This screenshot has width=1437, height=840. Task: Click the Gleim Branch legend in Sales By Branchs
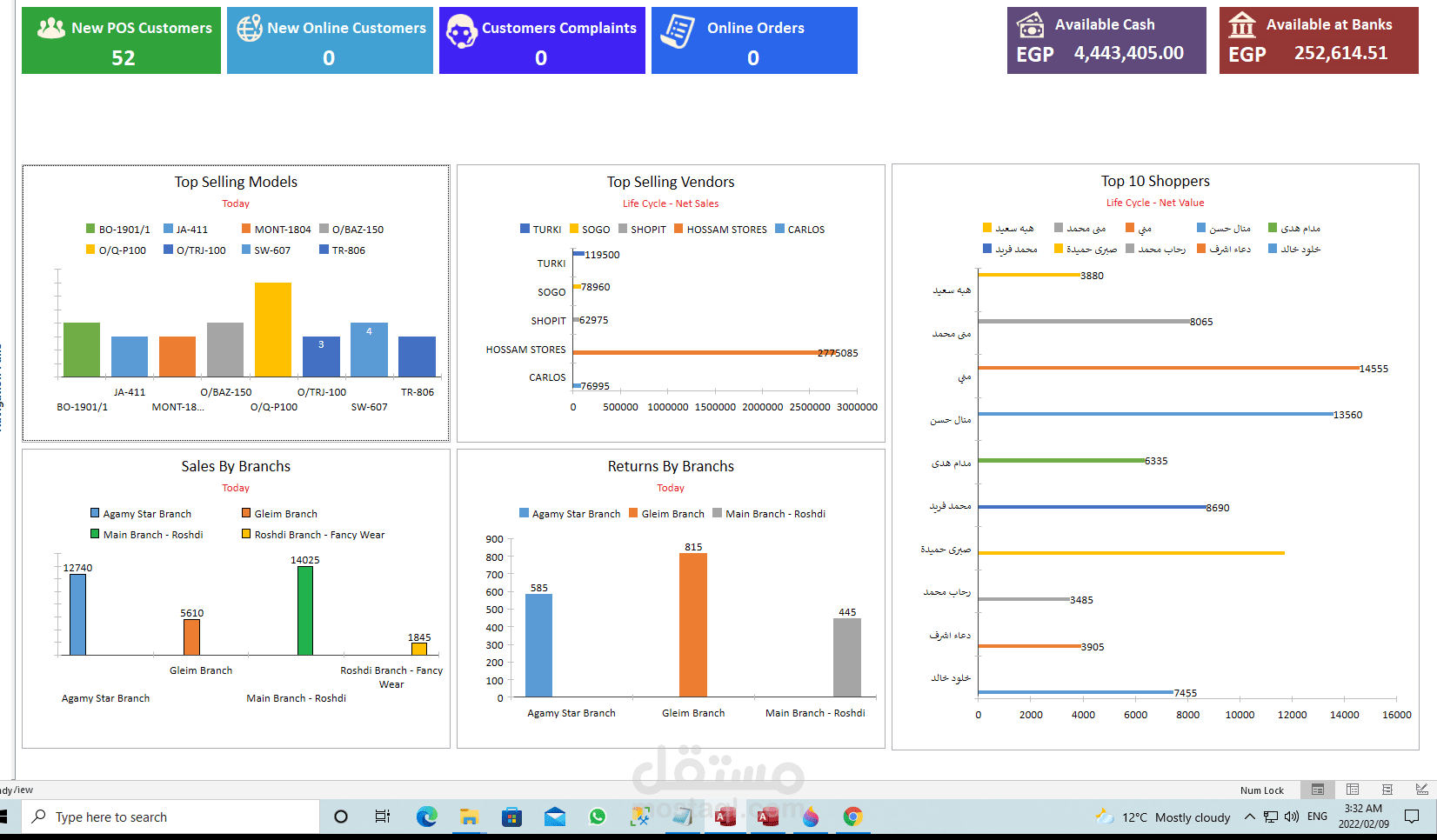(x=279, y=513)
